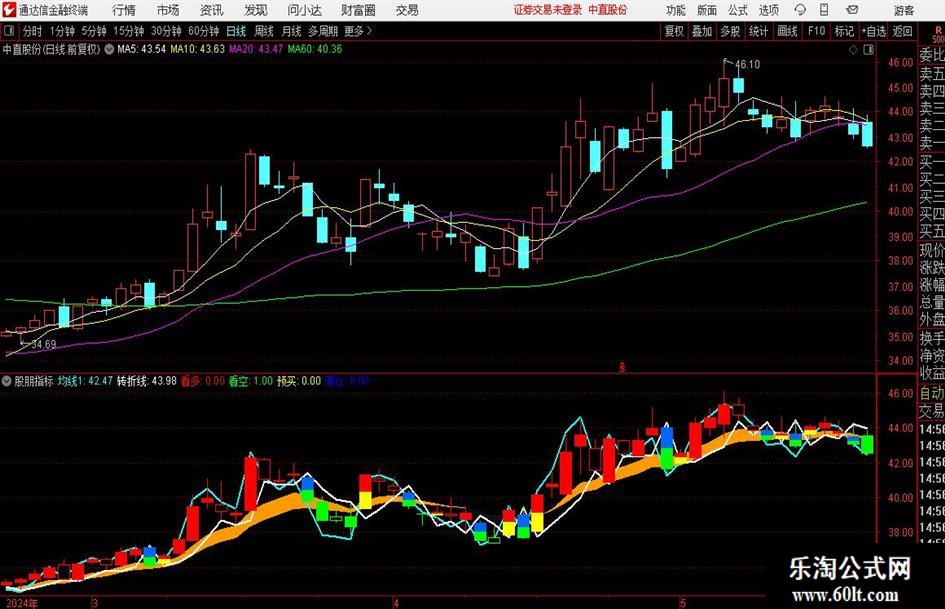The image size is (945, 609).
Task: Click the 股朋指标 indicator name
Action: click(x=34, y=381)
